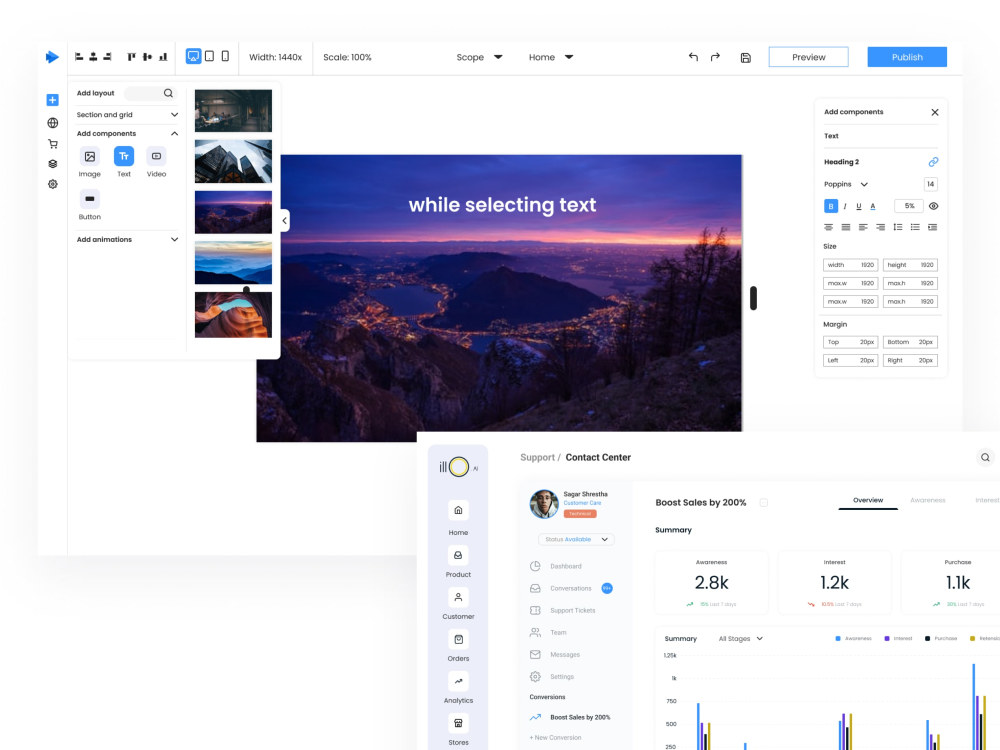Click the link chain icon beside Heading 2

[933, 162]
